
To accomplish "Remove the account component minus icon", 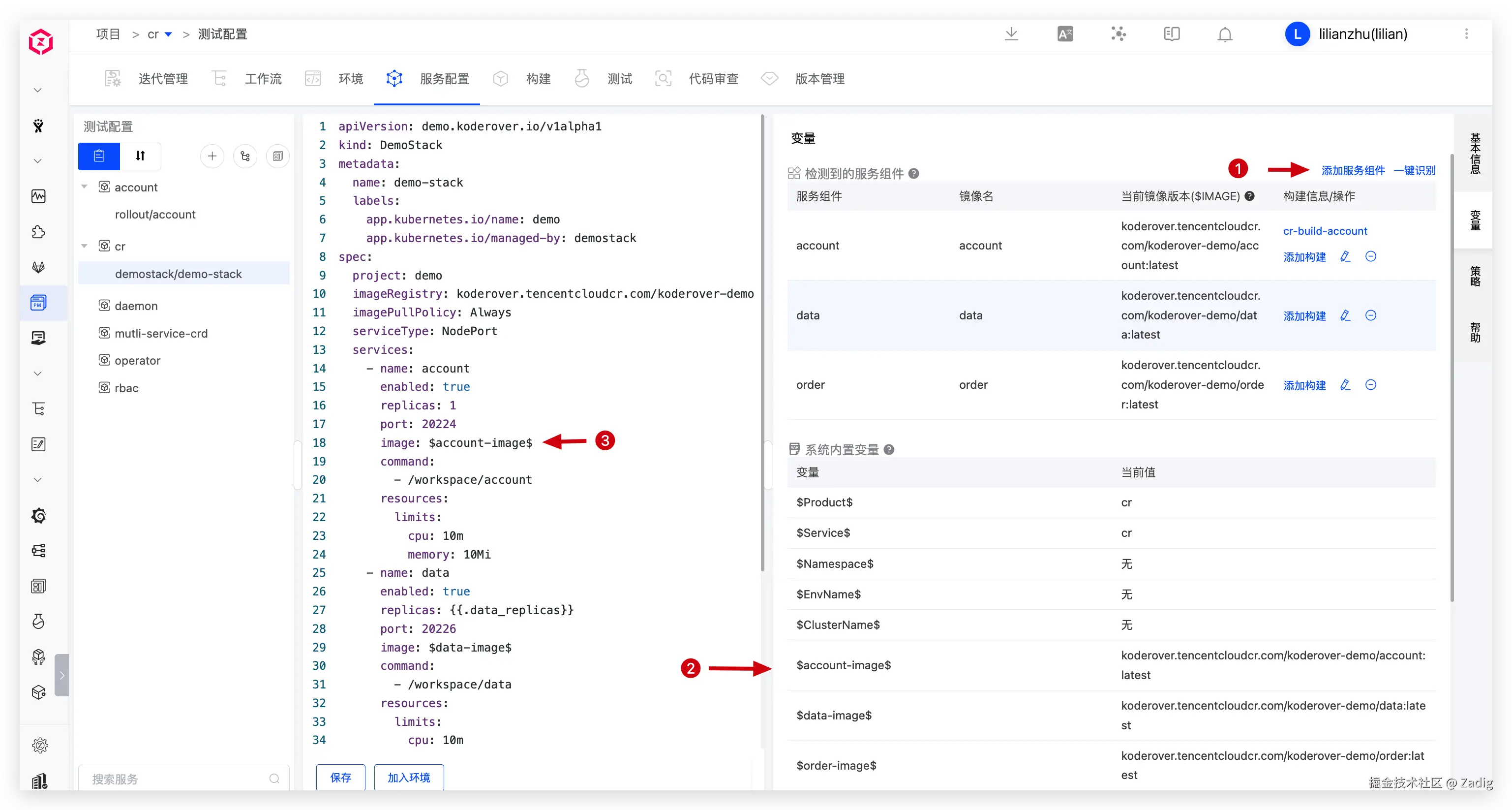I will pos(1370,256).
